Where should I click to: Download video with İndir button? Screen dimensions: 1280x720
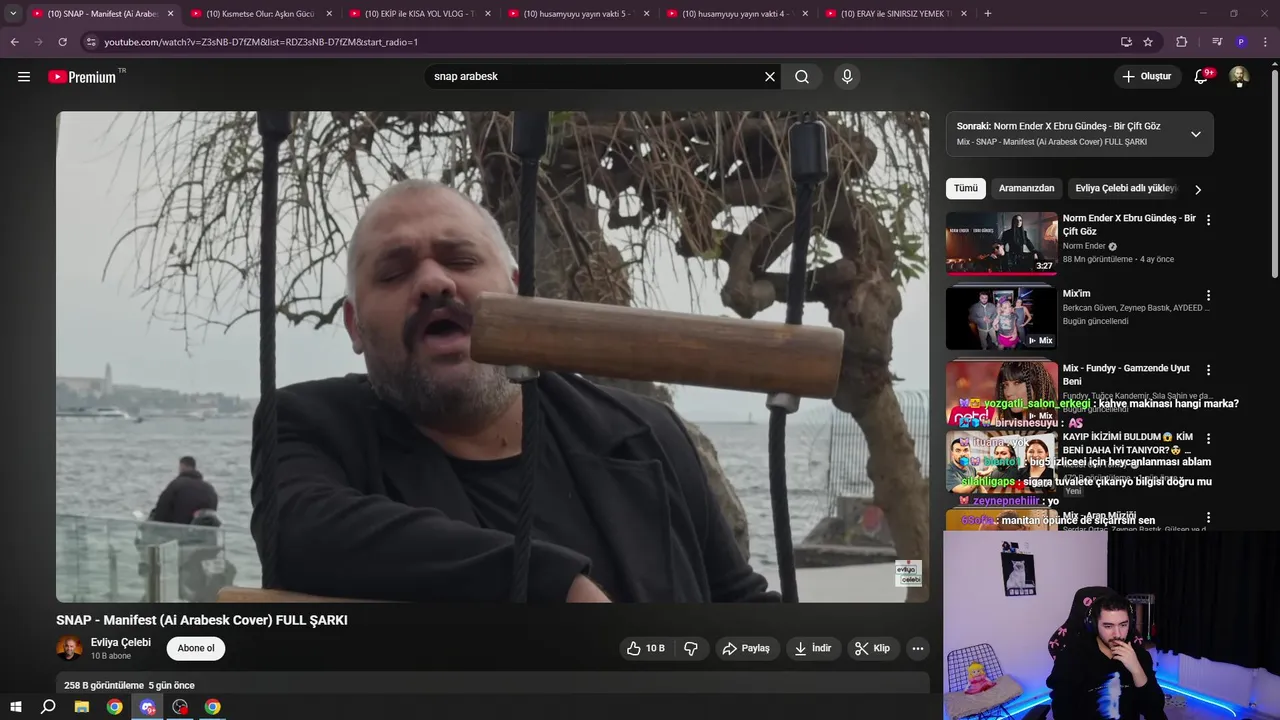click(x=813, y=648)
